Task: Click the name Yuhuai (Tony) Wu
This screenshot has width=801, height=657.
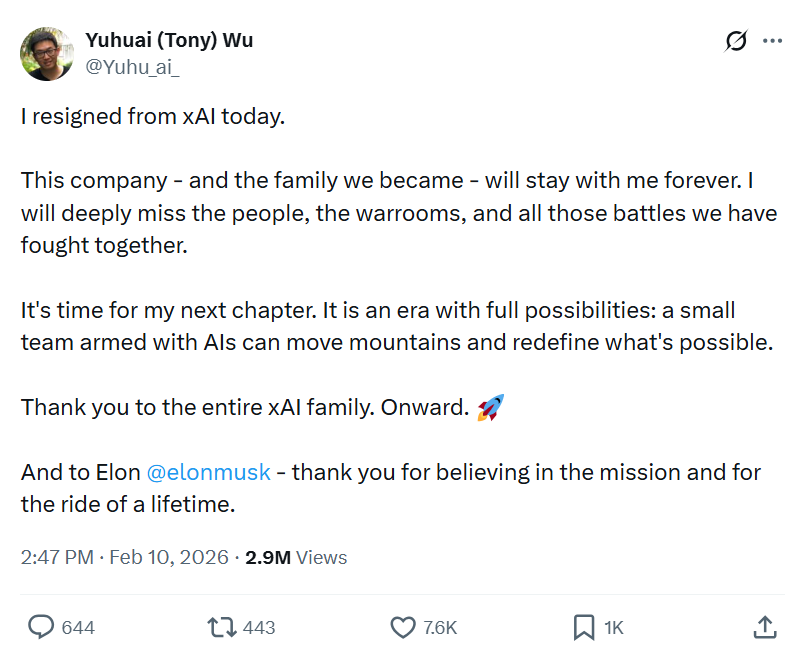Action: [x=169, y=40]
